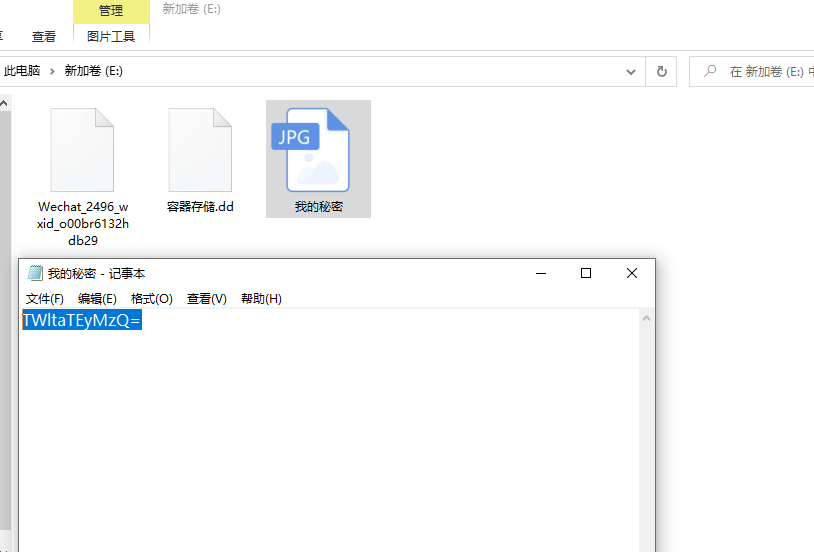Click the Notepad icon in title bar
The width and height of the screenshot is (814, 552).
click(35, 273)
